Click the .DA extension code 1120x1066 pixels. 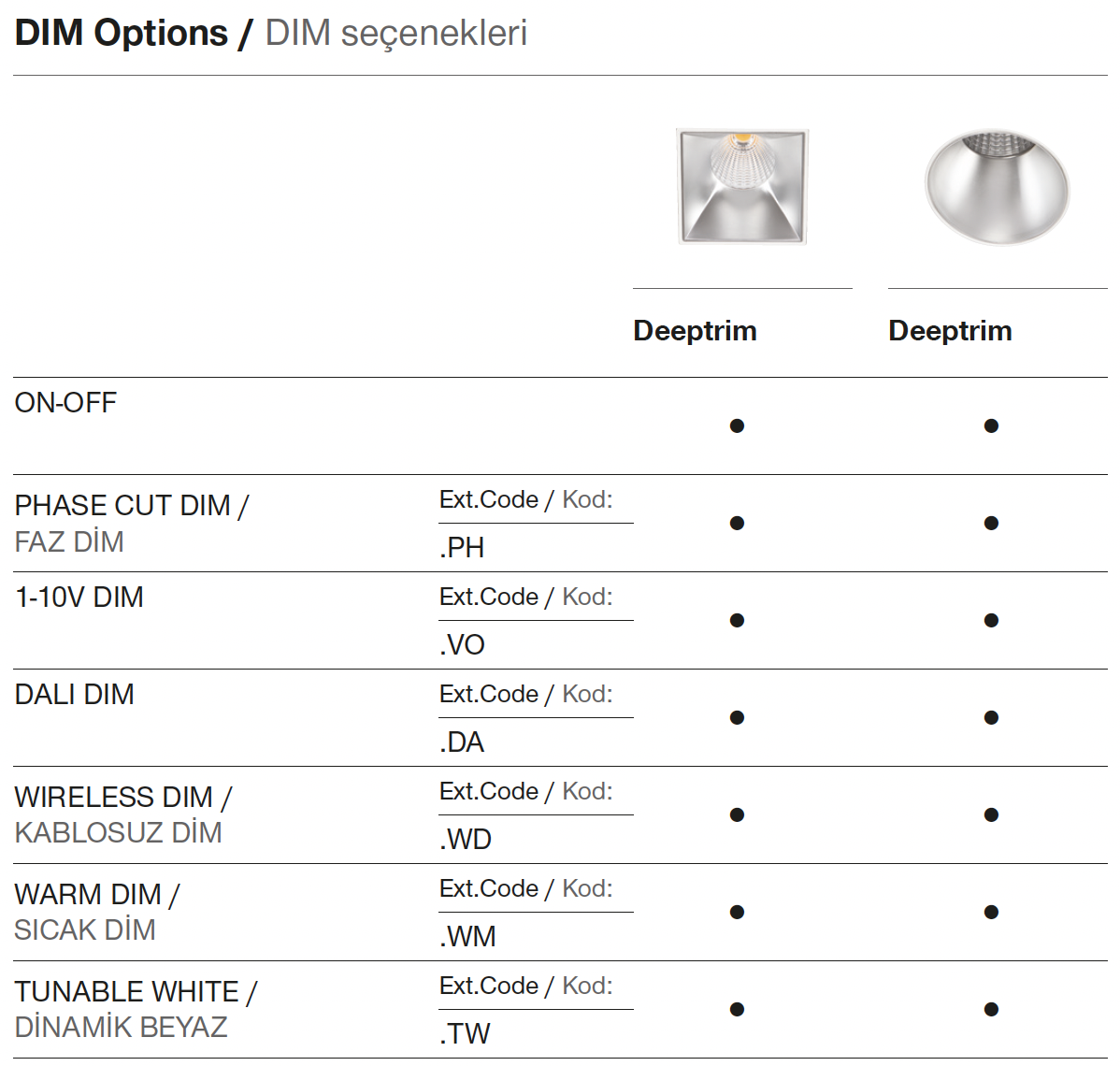click(462, 742)
